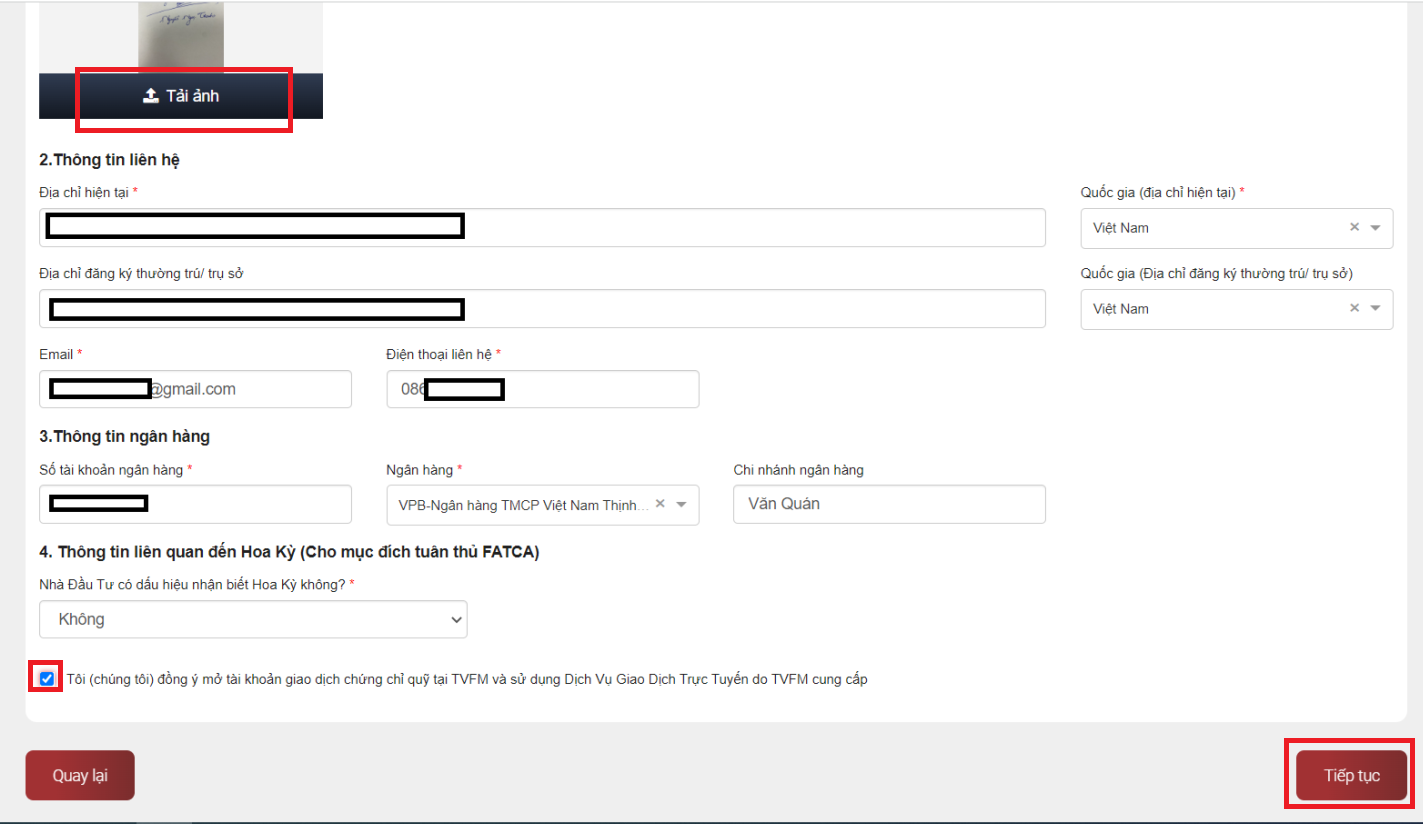Open the Ngân hàng bank dropdown arrow
Viewport: 1423px width, 824px height.
tap(682, 504)
